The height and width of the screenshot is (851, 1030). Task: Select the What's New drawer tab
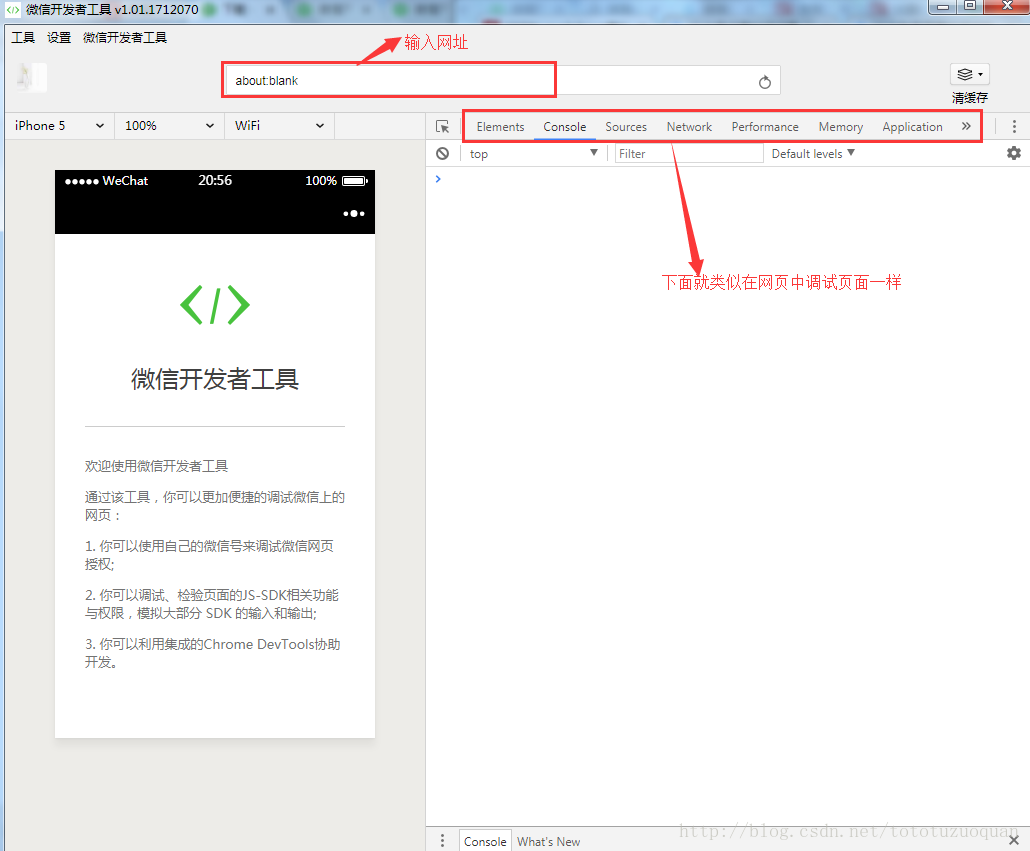click(549, 841)
